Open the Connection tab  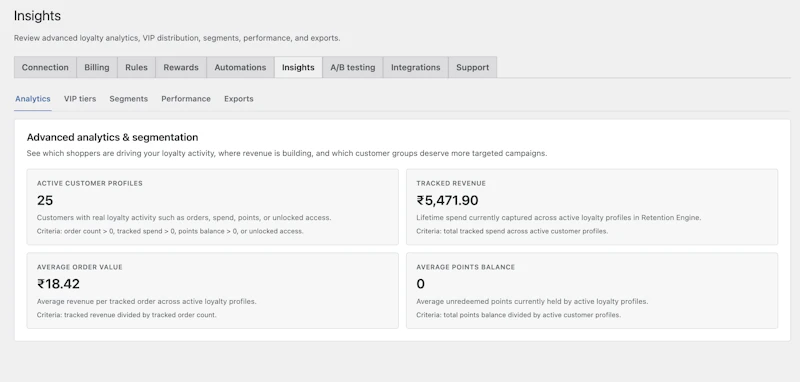coord(45,67)
